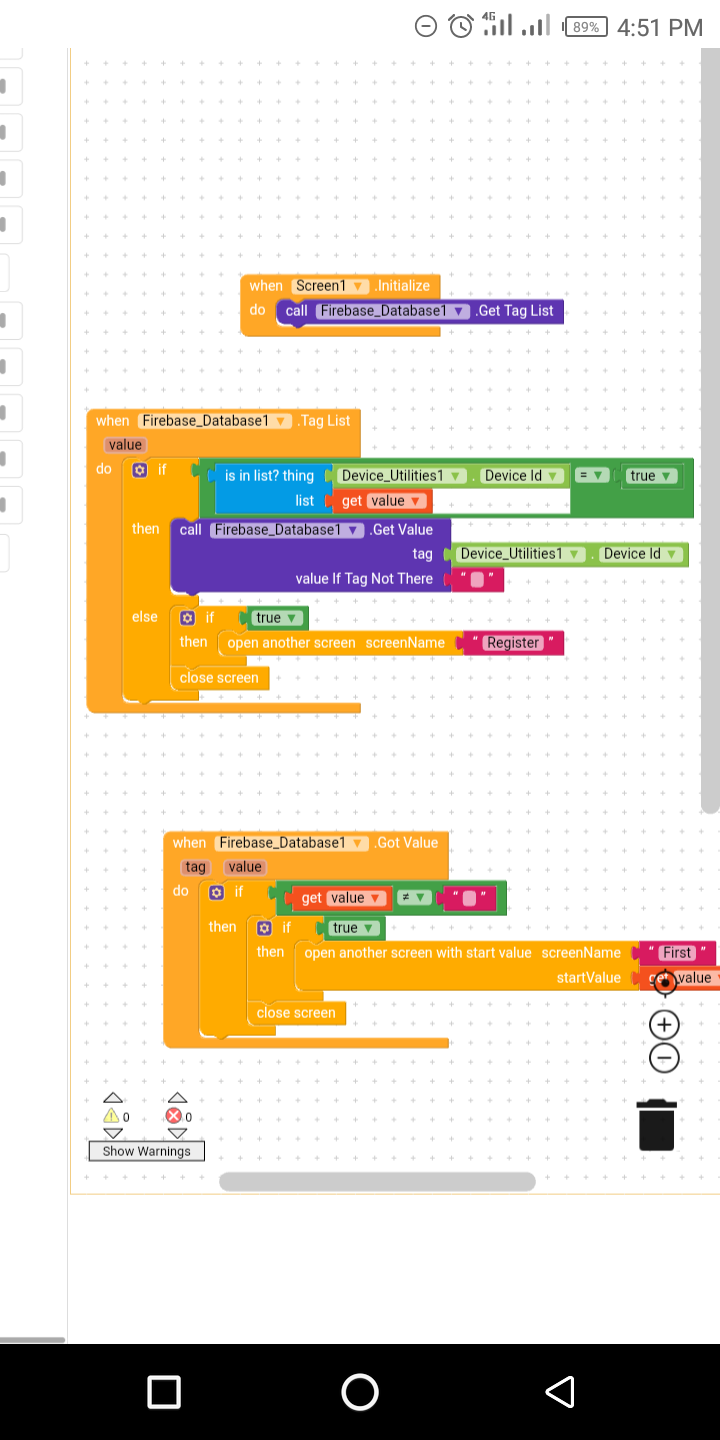Tap the Android home button
This screenshot has height=1440, width=720.
click(x=360, y=1392)
